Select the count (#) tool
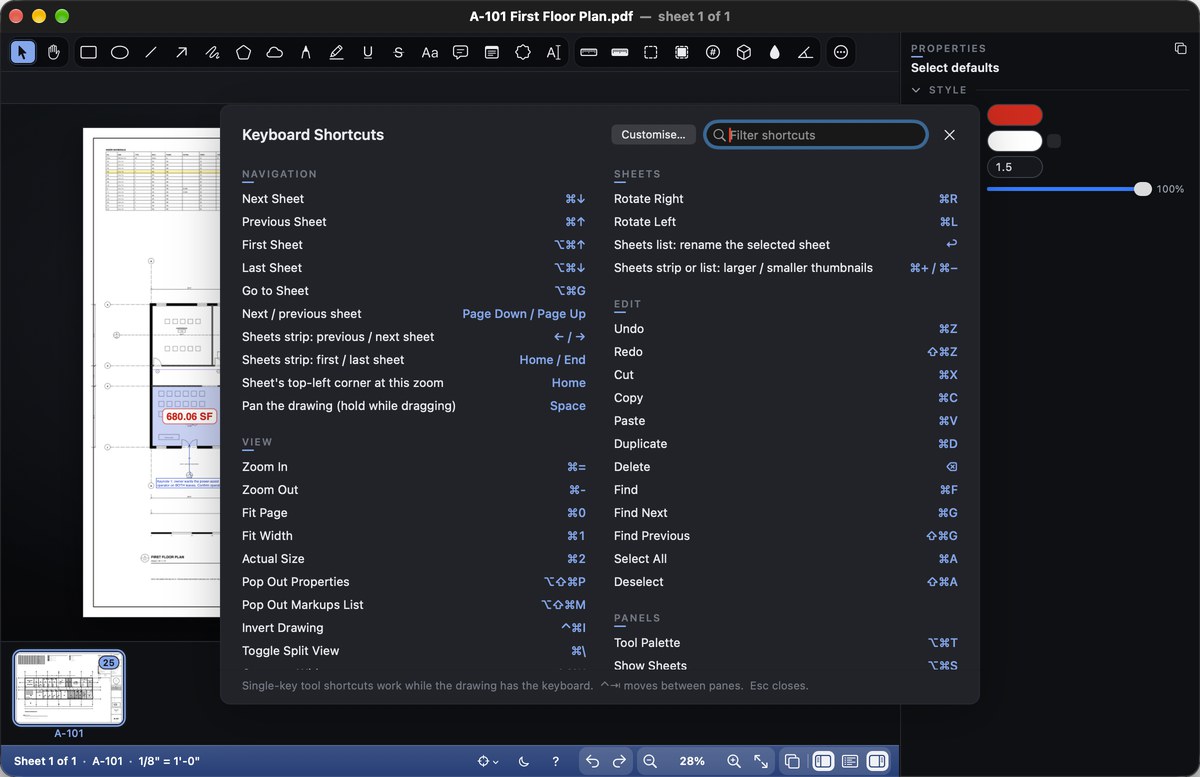 tap(713, 52)
